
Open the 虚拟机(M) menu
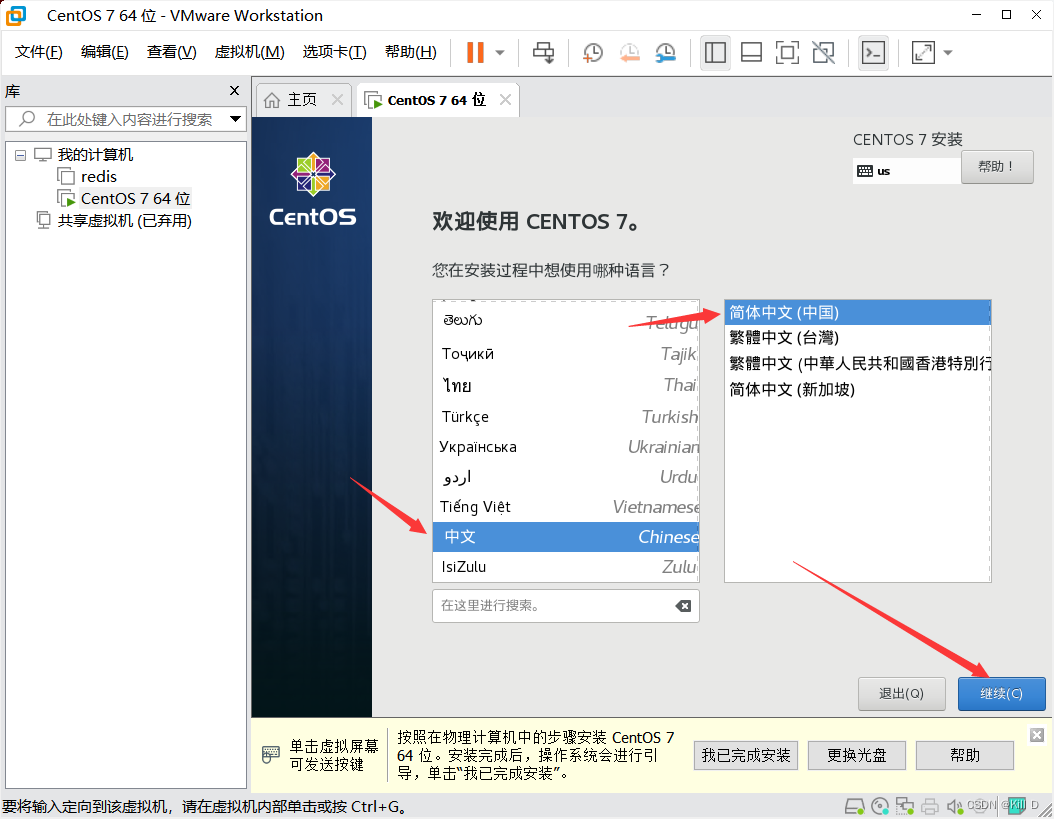tap(249, 52)
